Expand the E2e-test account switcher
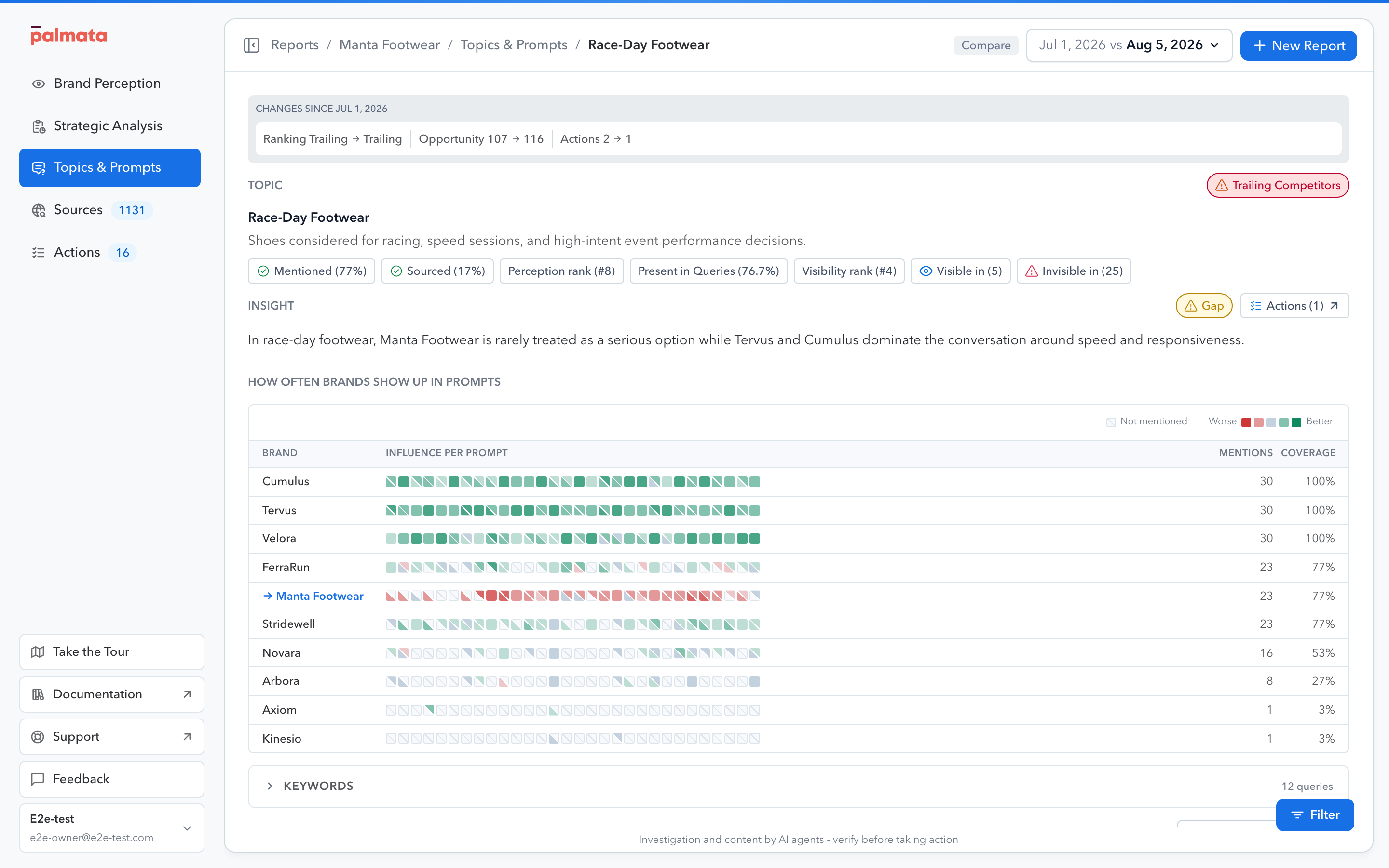Screen dimensions: 1389x868 (x=112, y=828)
